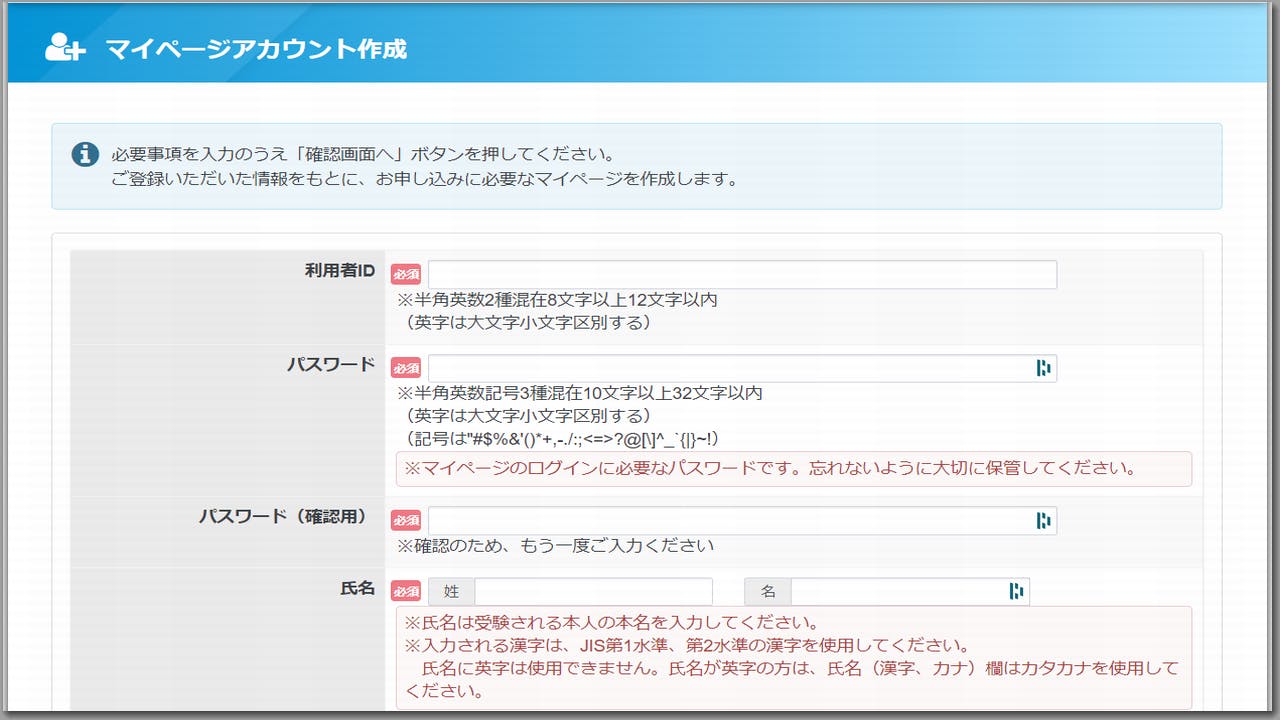Click the autofill icon in the 名 name field
This screenshot has height=720, width=1280.
1018,591
